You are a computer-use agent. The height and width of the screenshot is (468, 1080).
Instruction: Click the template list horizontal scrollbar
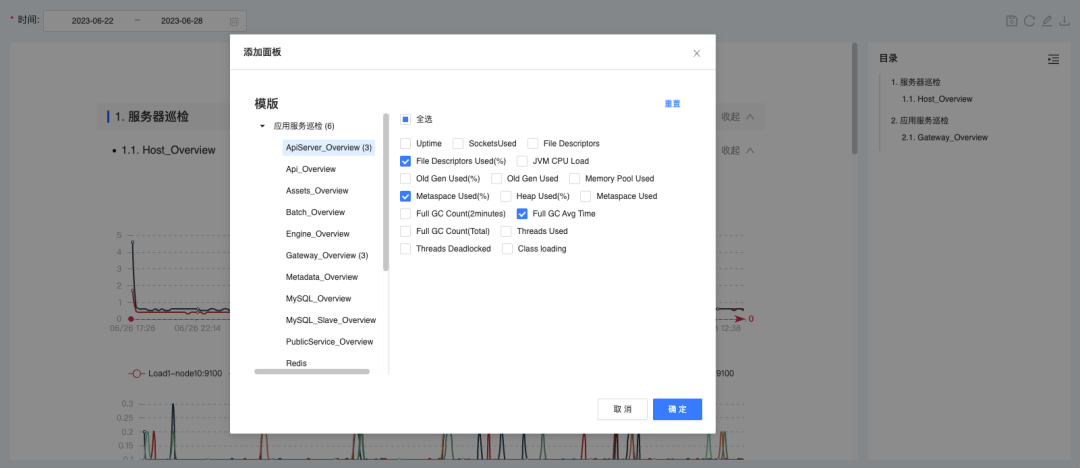pyautogui.click(x=312, y=372)
